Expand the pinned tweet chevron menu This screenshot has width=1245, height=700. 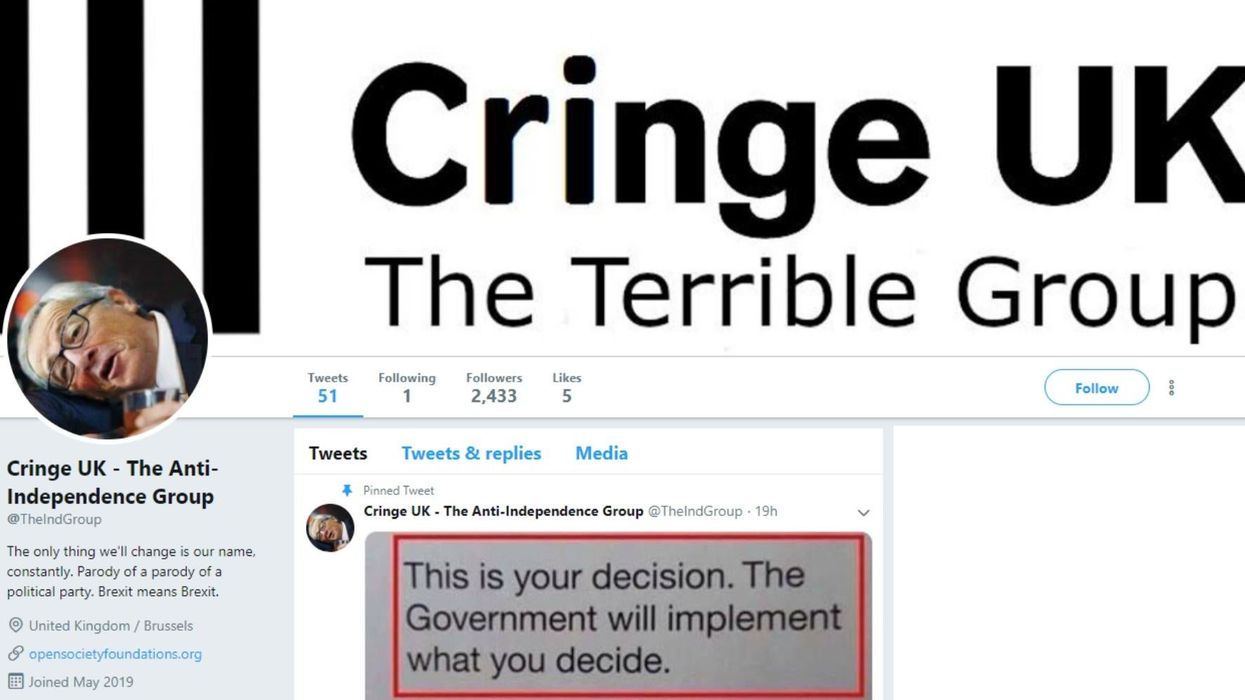point(863,512)
